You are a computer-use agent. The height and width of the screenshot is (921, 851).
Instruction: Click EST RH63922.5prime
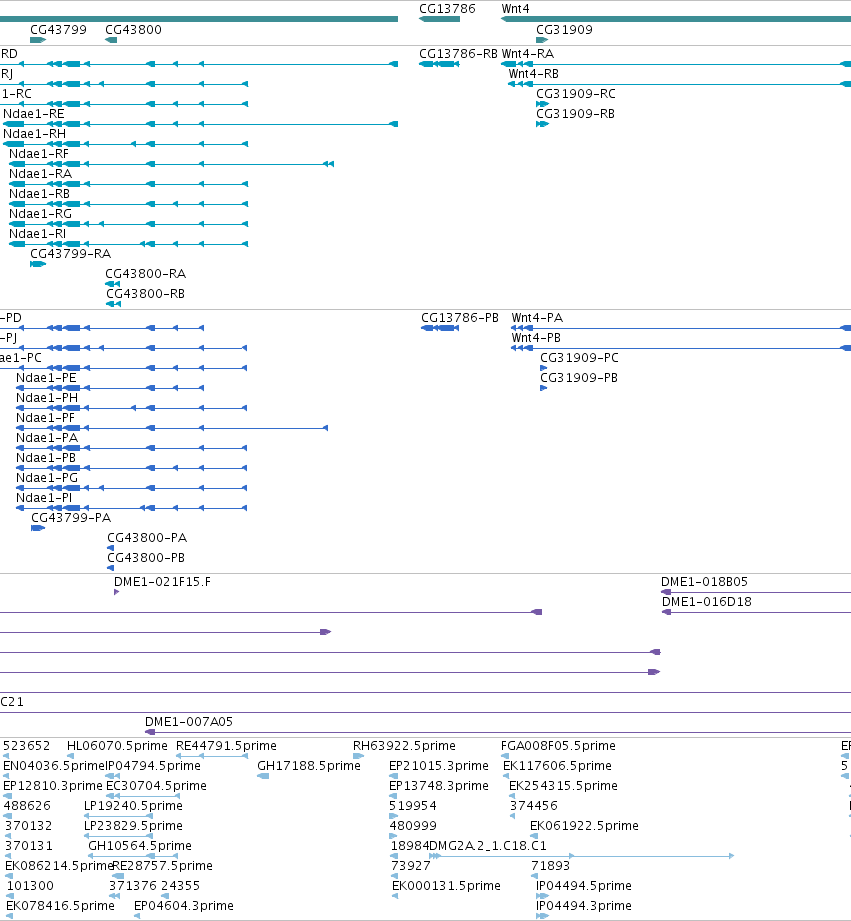[x=404, y=745]
